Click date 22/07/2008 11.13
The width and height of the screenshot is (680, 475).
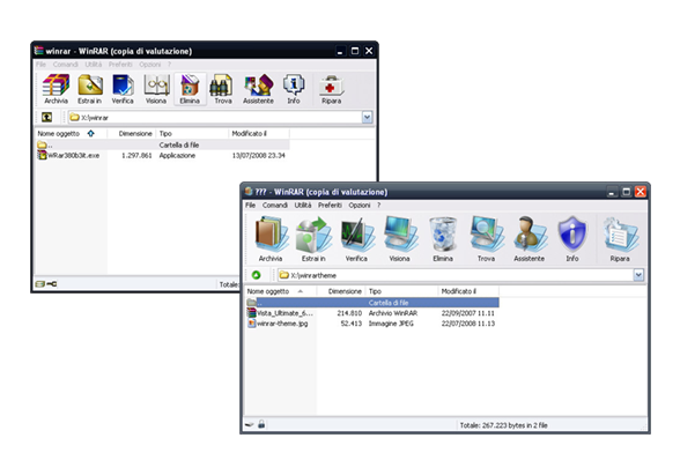(x=468, y=324)
